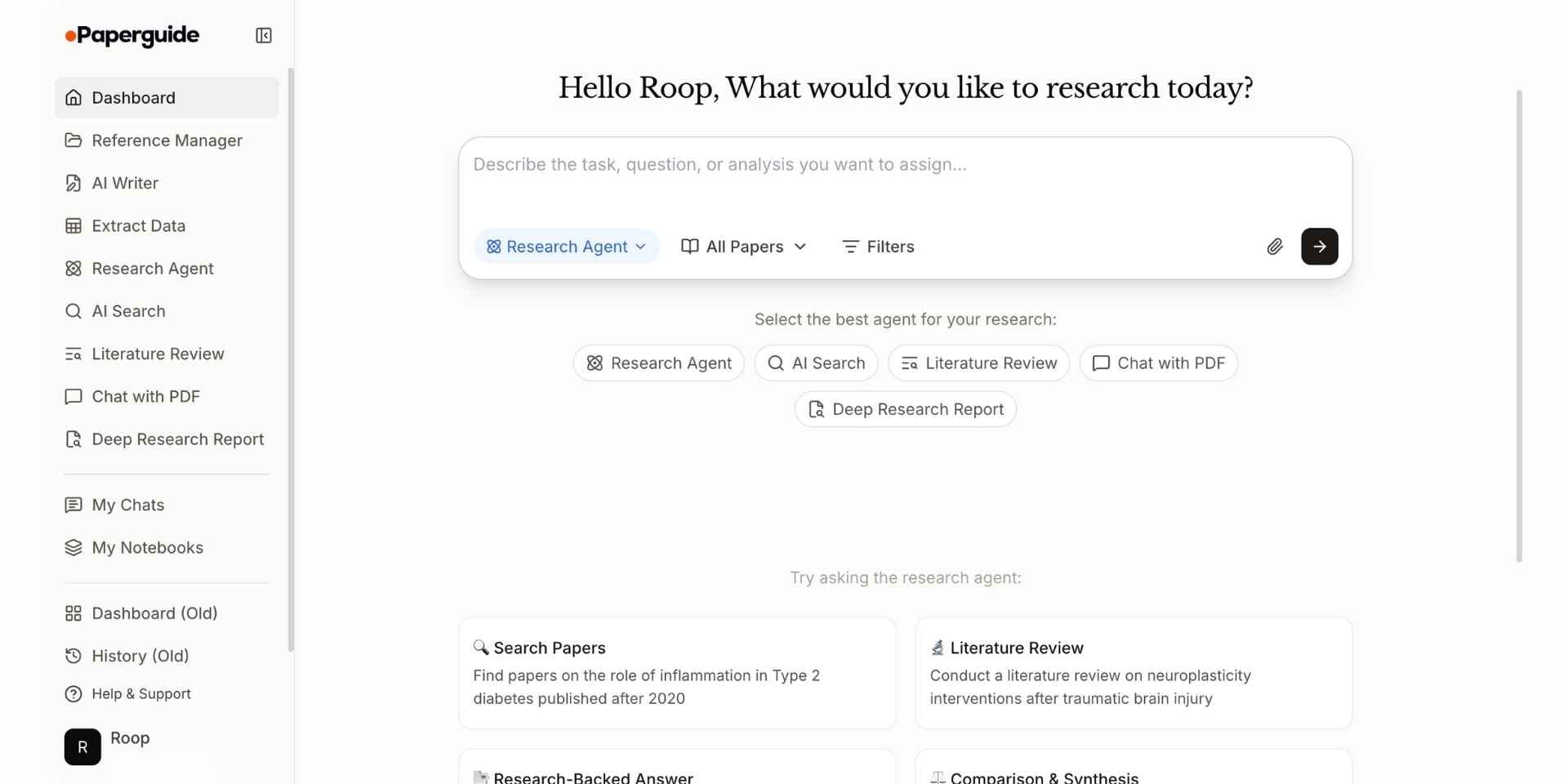1568x784 pixels.
Task: Click the History (Old) clock icon
Action: [x=73, y=656]
